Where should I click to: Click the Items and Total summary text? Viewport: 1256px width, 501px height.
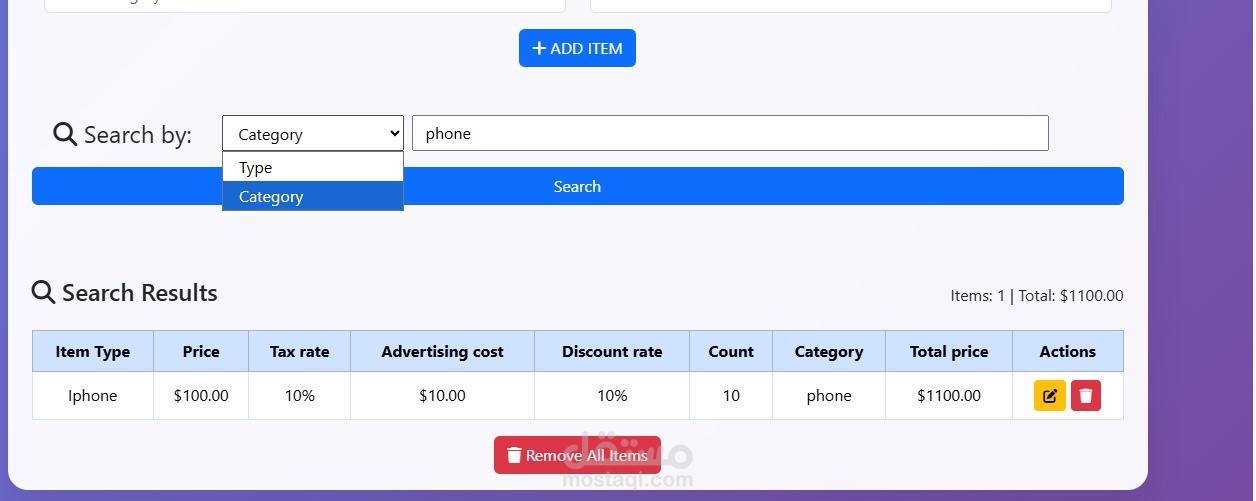pyautogui.click(x=1037, y=296)
